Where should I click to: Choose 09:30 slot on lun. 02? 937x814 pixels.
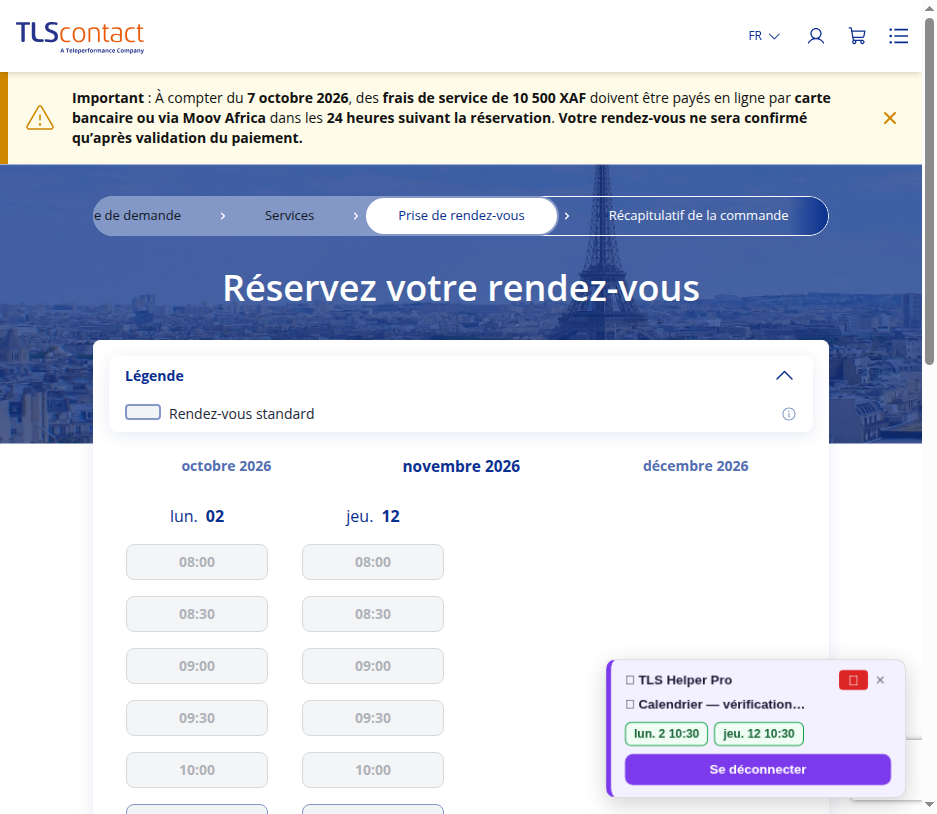pos(197,718)
